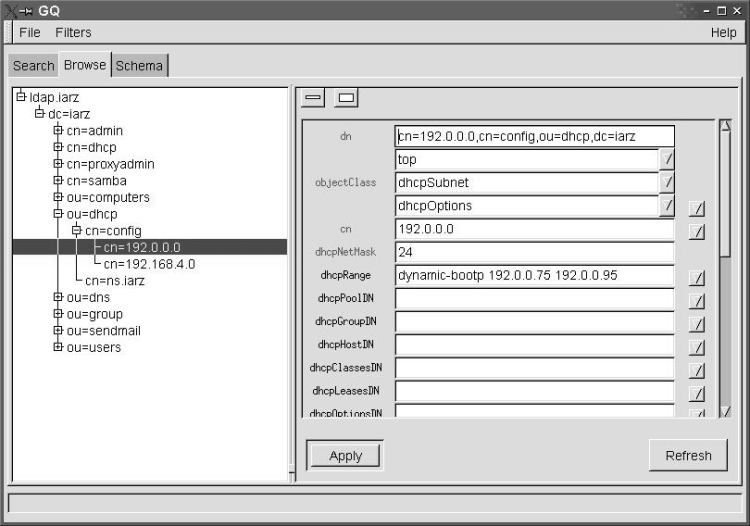The width and height of the screenshot is (750, 526).
Task: Click the arrow button beside the dhcpRange row
Action: (x=697, y=278)
